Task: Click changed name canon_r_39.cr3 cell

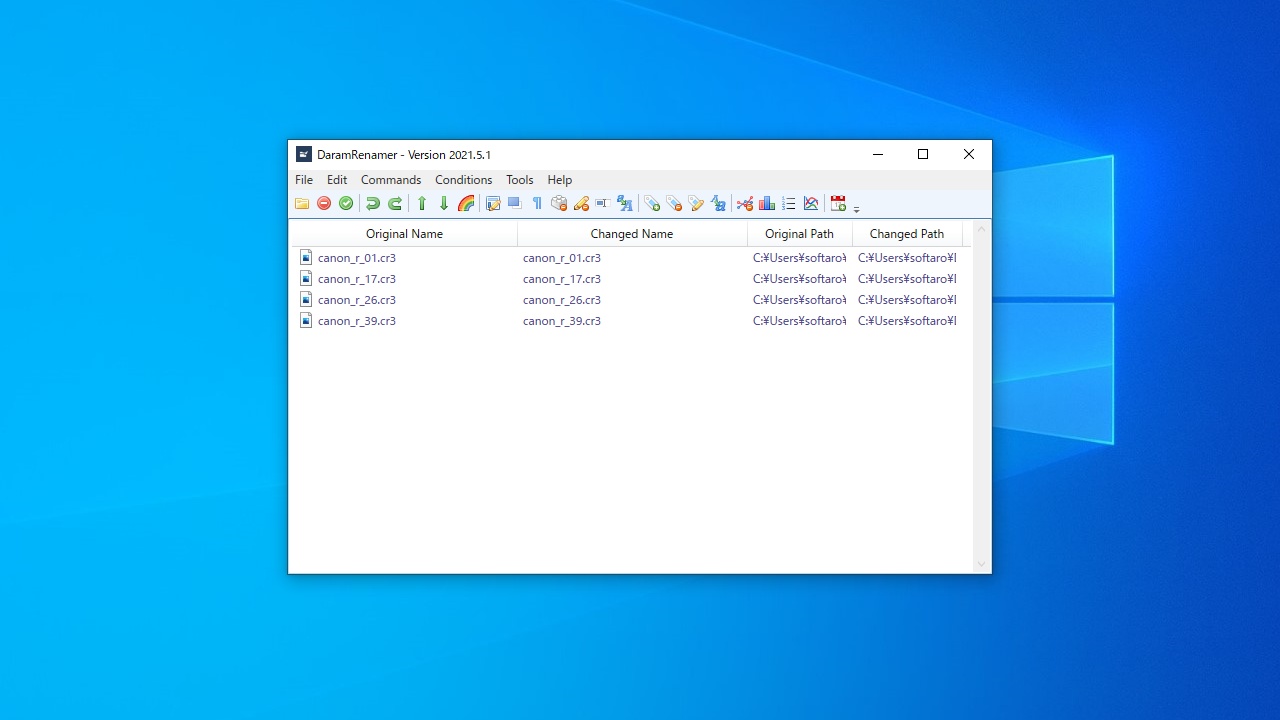Action: click(562, 321)
